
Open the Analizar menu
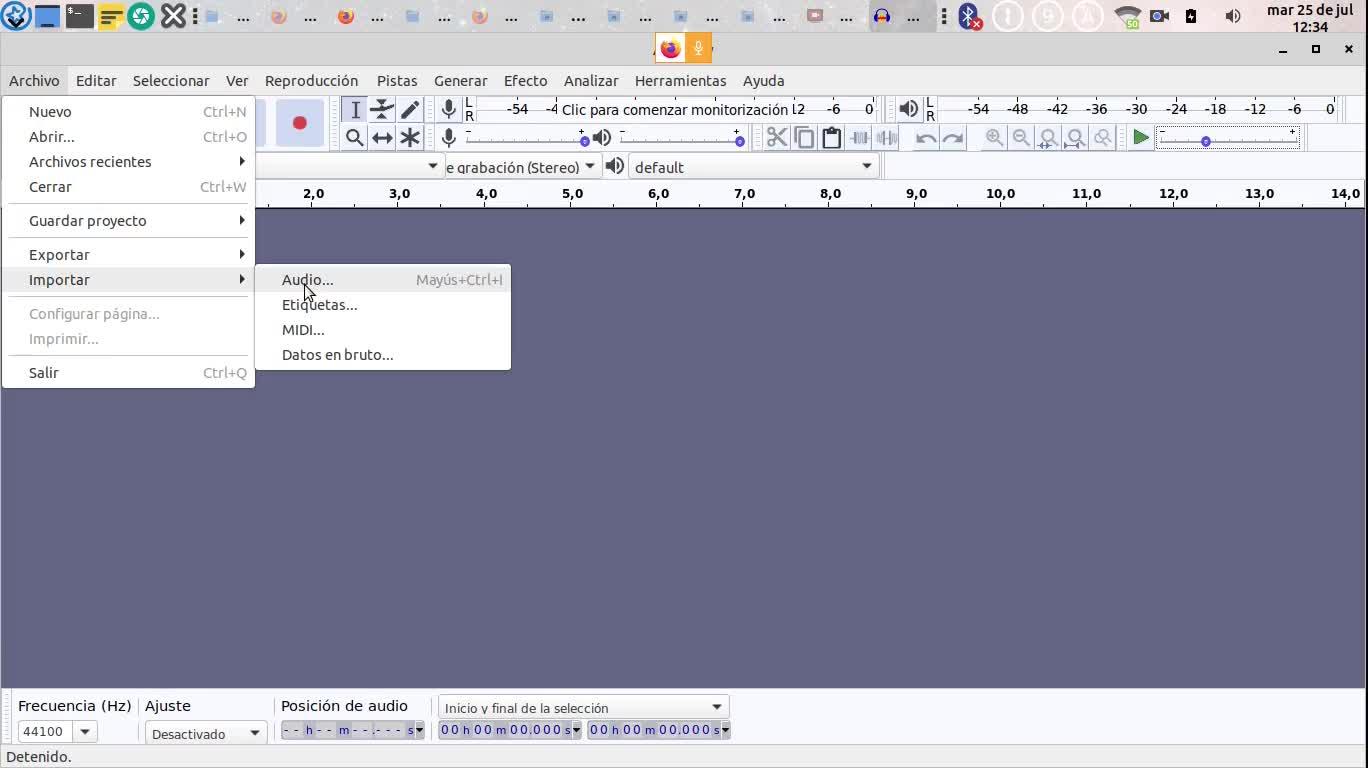click(x=591, y=81)
